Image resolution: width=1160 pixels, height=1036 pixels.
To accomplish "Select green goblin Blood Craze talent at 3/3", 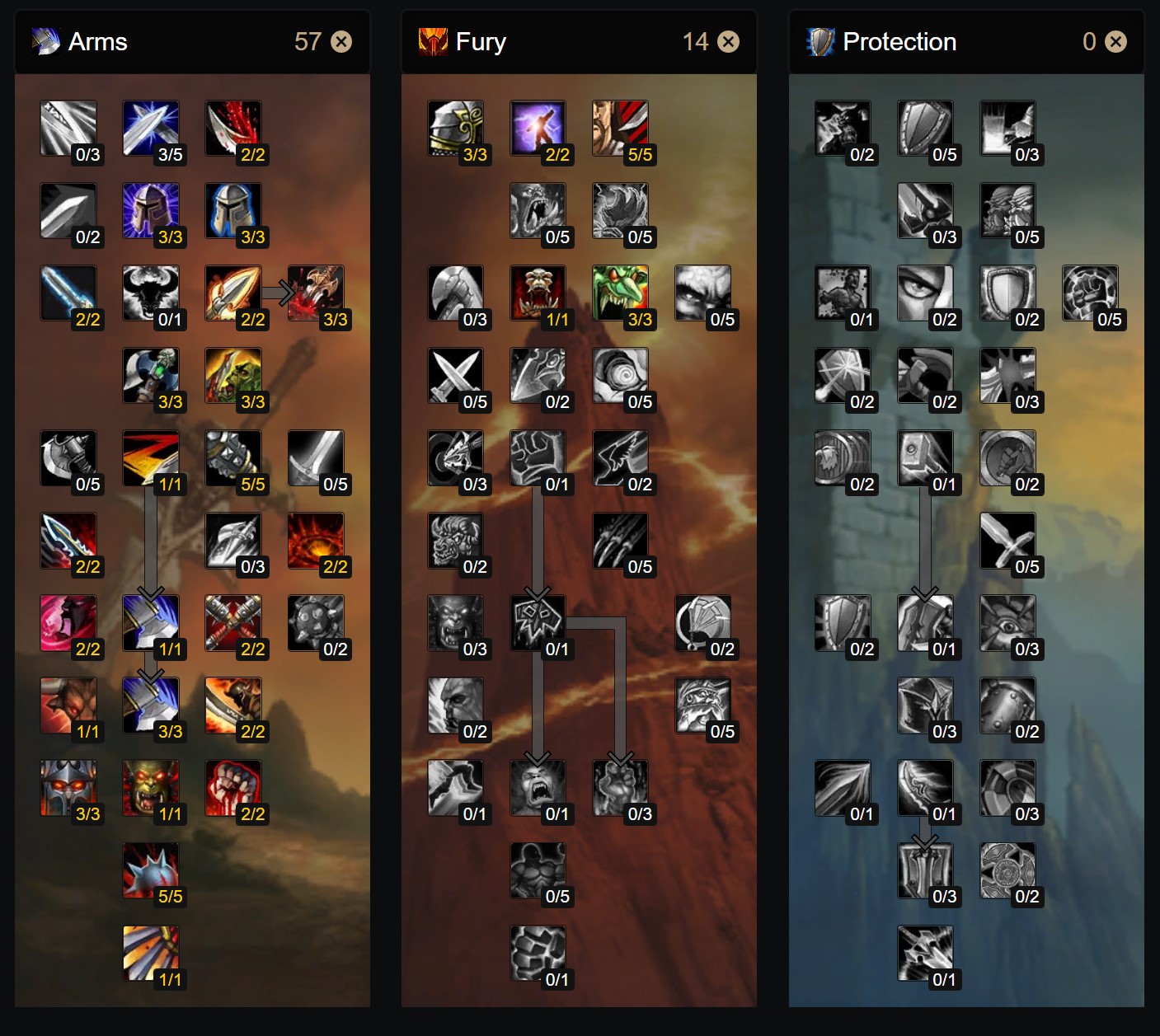I will (x=621, y=293).
